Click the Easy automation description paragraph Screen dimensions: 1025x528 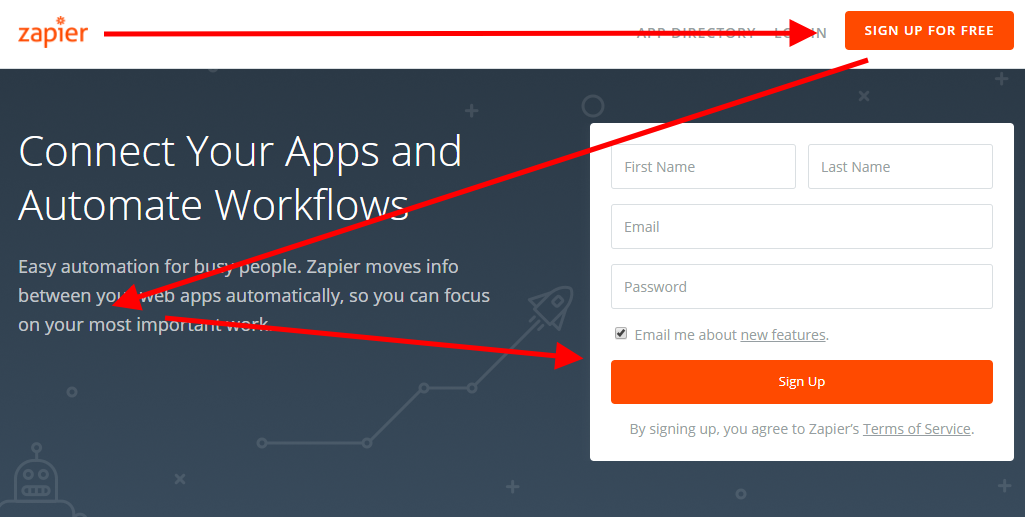click(253, 296)
